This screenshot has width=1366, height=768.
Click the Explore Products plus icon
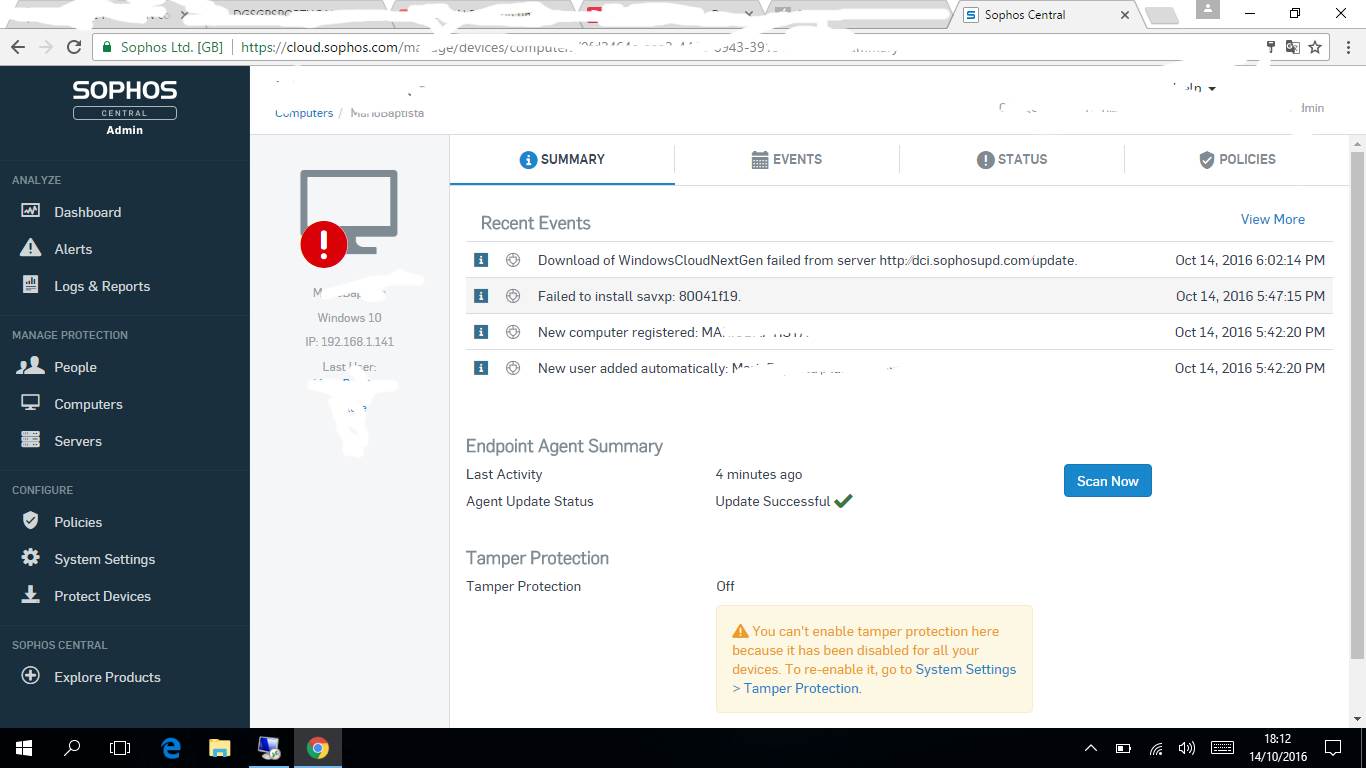click(x=31, y=676)
